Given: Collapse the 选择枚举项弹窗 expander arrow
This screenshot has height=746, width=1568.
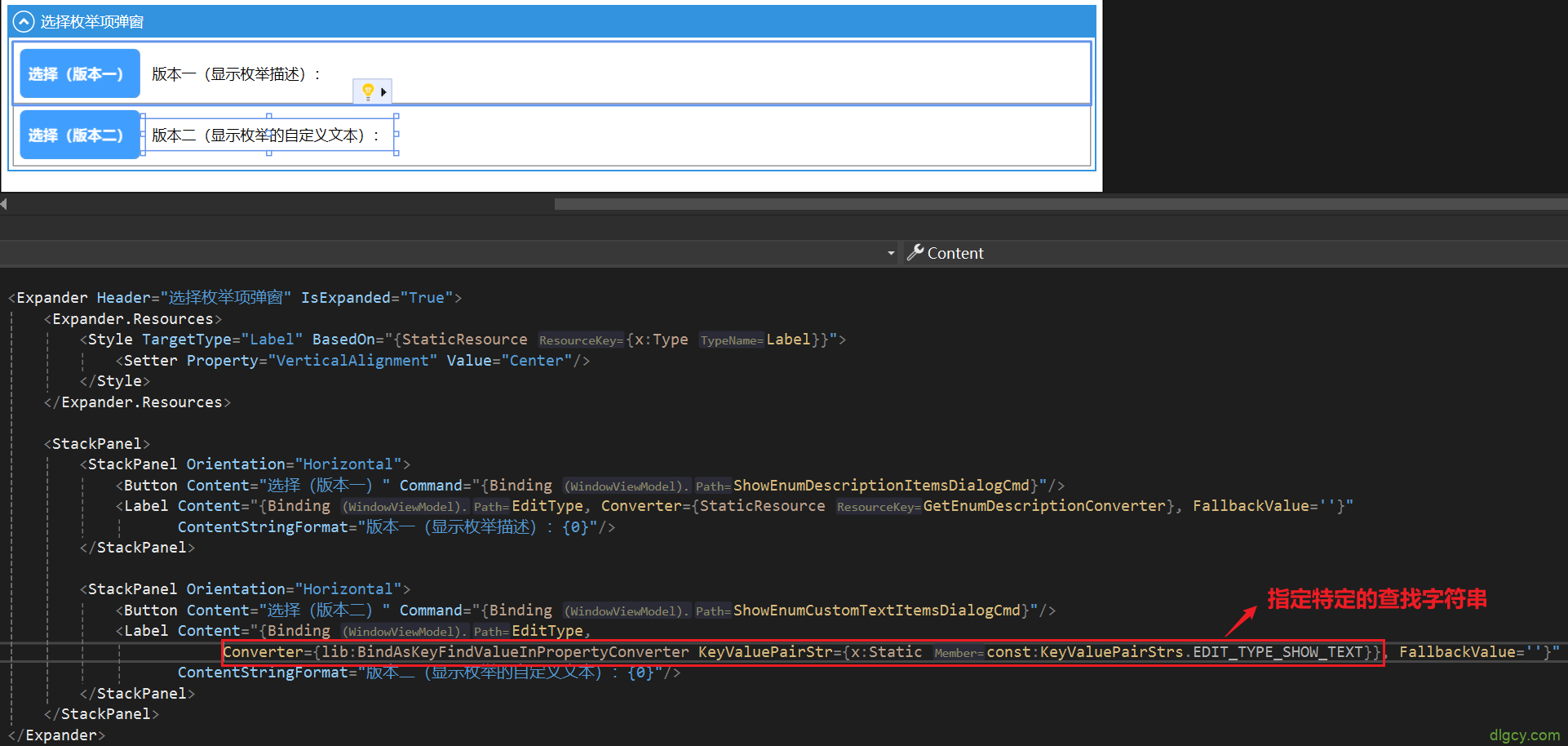Looking at the screenshot, I should (x=24, y=21).
